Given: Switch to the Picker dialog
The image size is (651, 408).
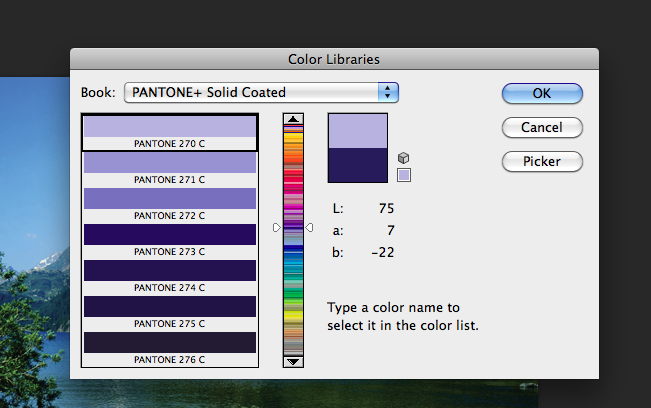Looking at the screenshot, I should point(542,161).
